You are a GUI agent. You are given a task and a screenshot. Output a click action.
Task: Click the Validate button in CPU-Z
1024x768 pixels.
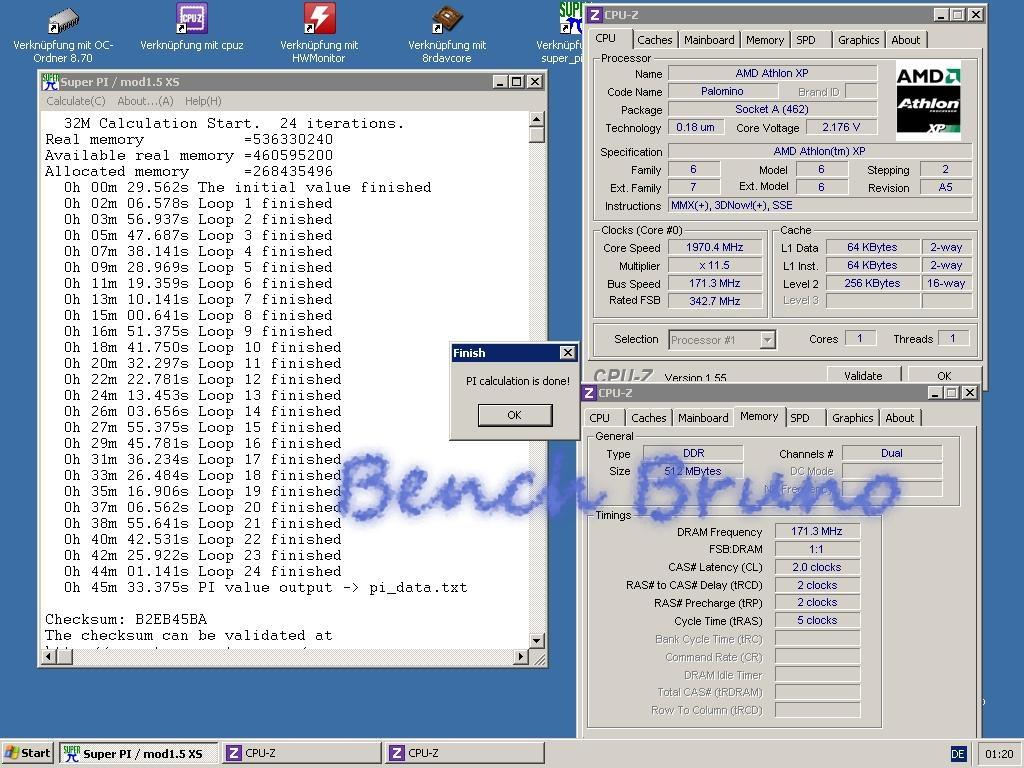863,376
